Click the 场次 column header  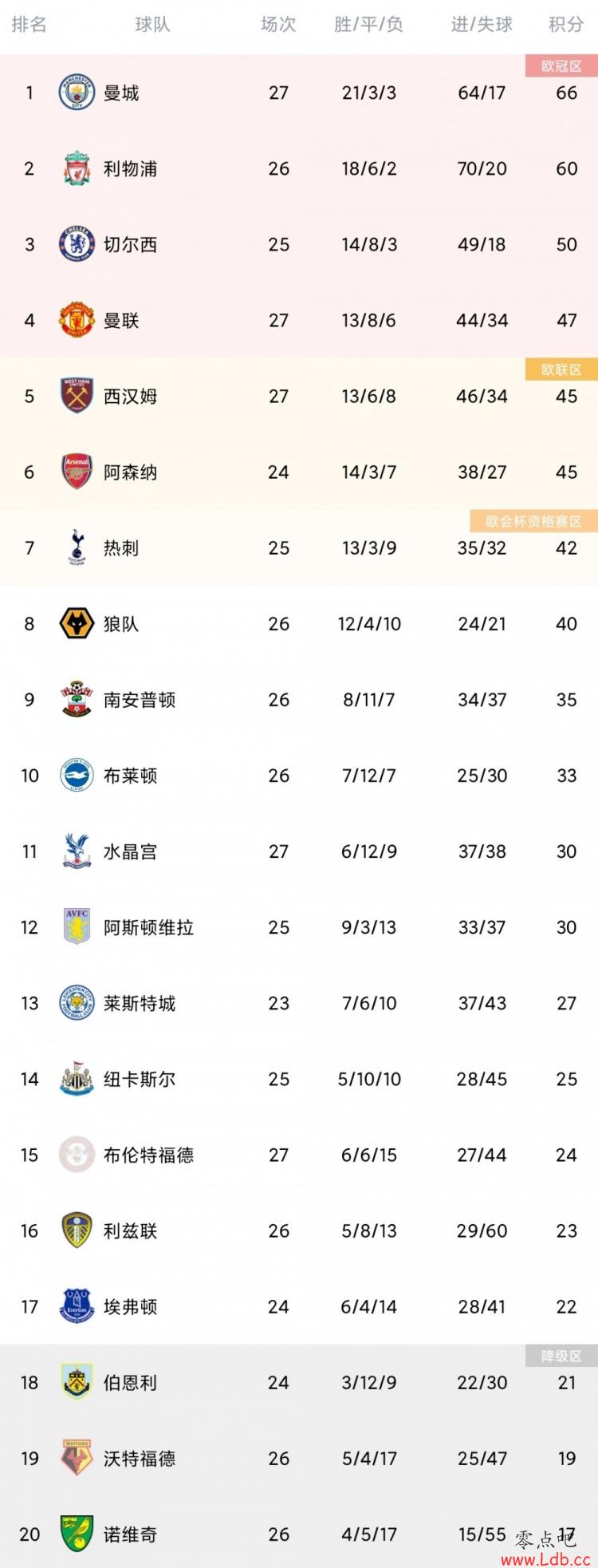pyautogui.click(x=278, y=25)
